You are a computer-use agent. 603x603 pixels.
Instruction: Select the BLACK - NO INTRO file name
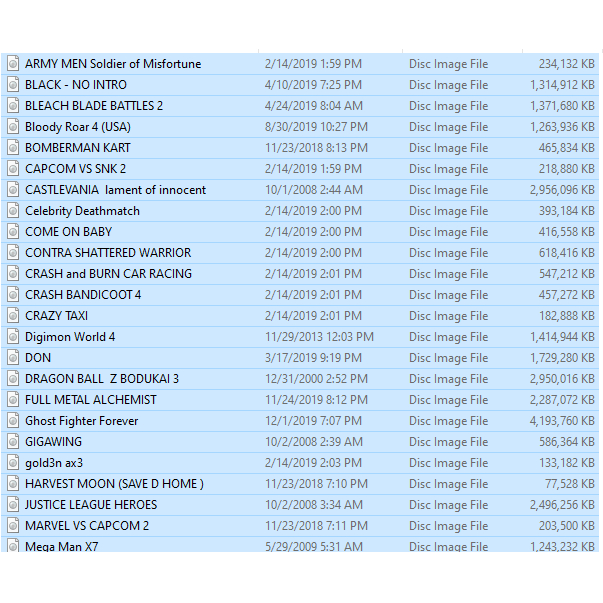click(76, 85)
